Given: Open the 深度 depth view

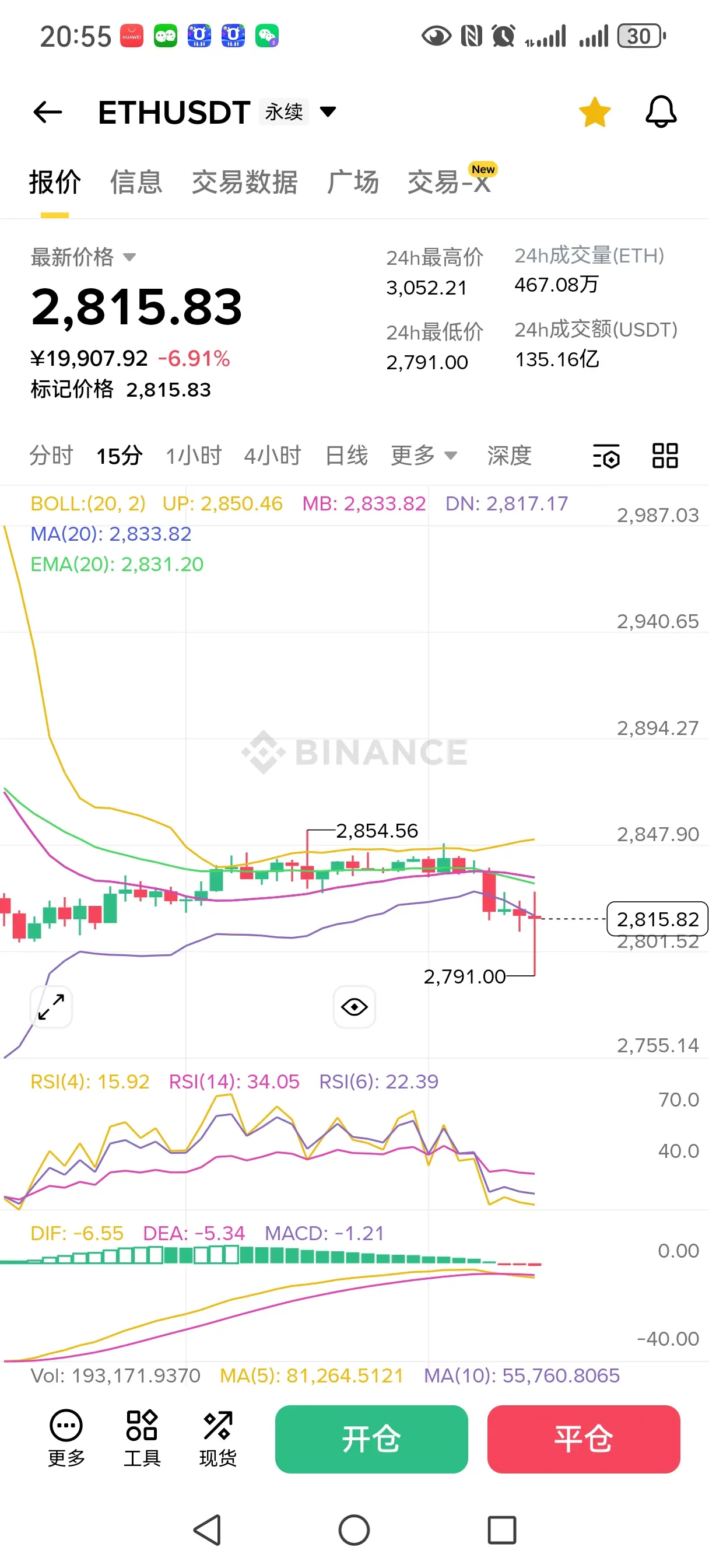Looking at the screenshot, I should click(x=510, y=456).
